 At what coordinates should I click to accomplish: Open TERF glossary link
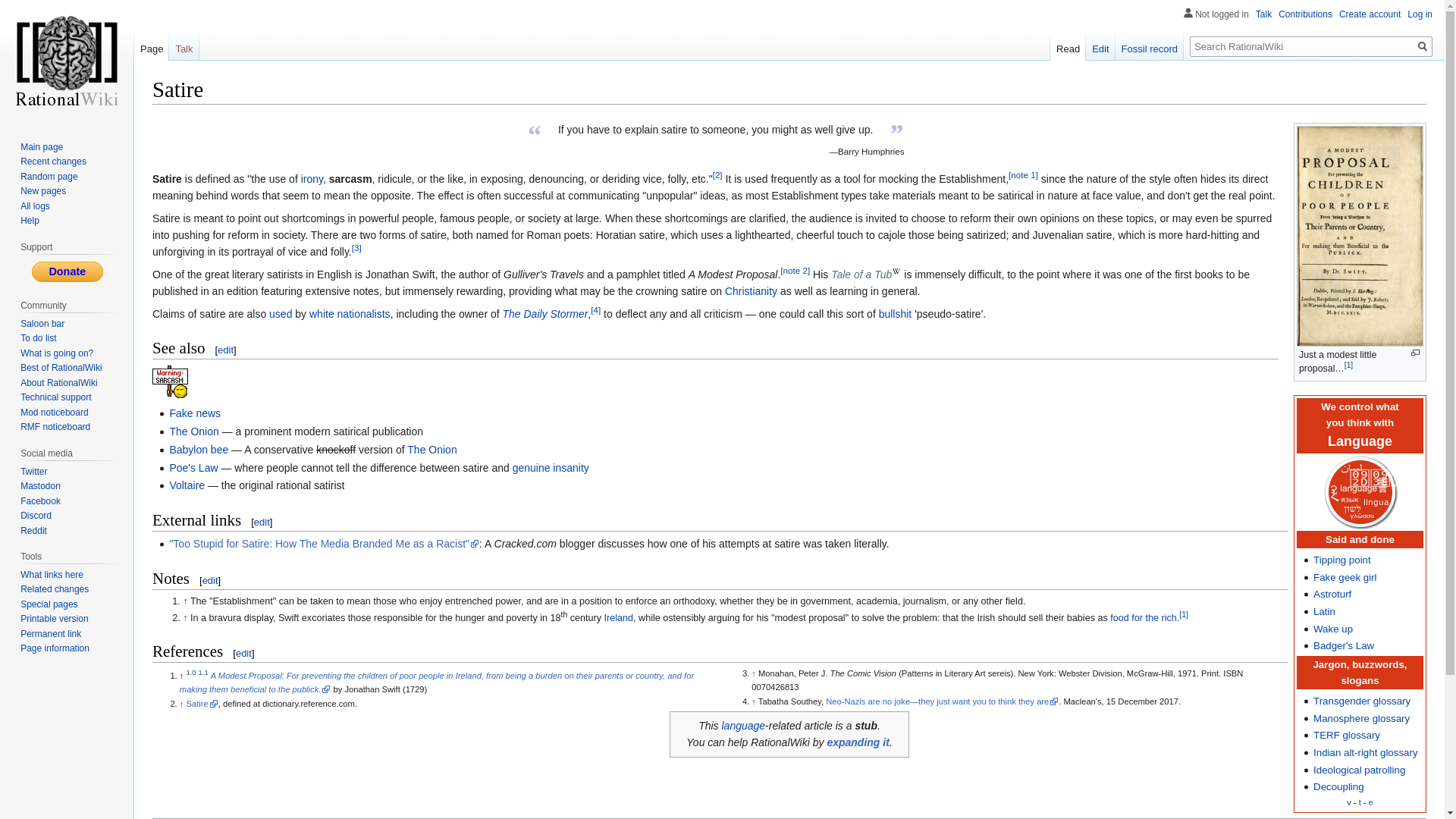click(1346, 736)
